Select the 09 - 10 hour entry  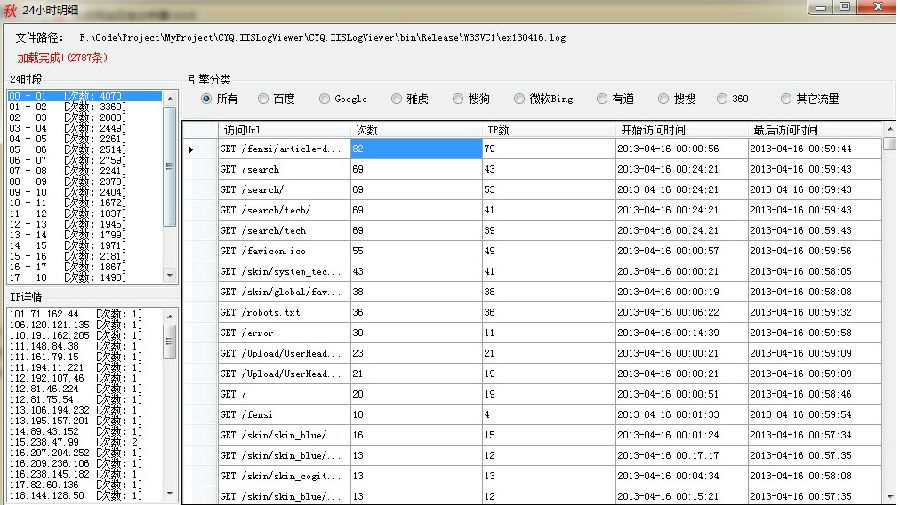[x=84, y=192]
